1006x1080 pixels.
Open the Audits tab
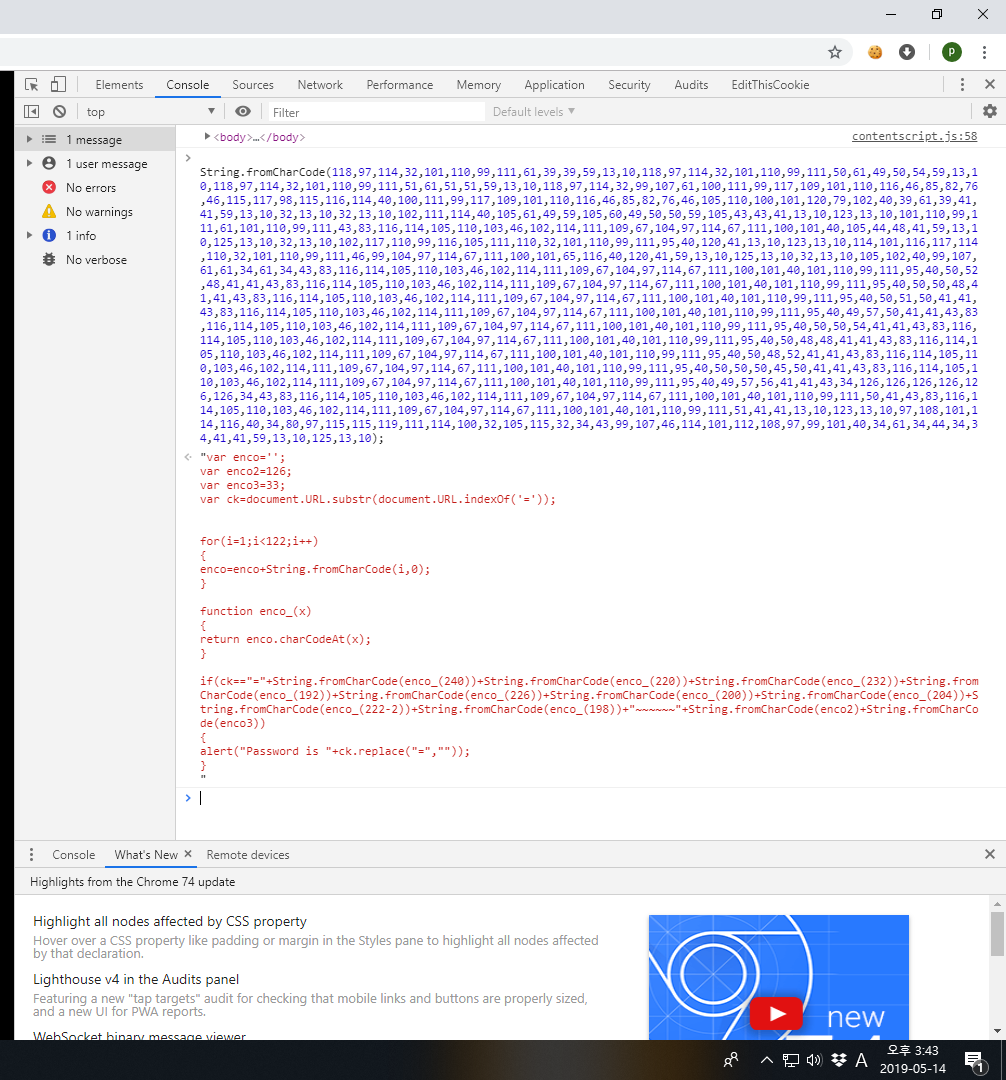click(691, 85)
